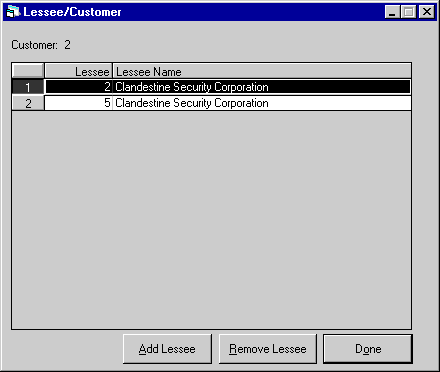
Task: Select row header number 1
Action: click(x=28, y=87)
